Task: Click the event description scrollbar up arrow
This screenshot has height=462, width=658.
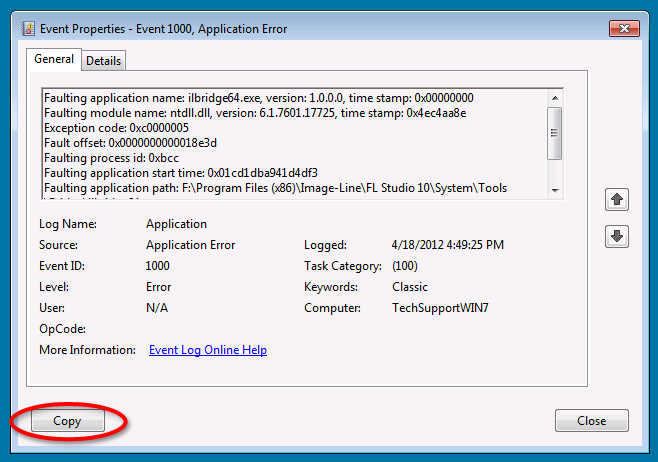Action: tap(555, 98)
